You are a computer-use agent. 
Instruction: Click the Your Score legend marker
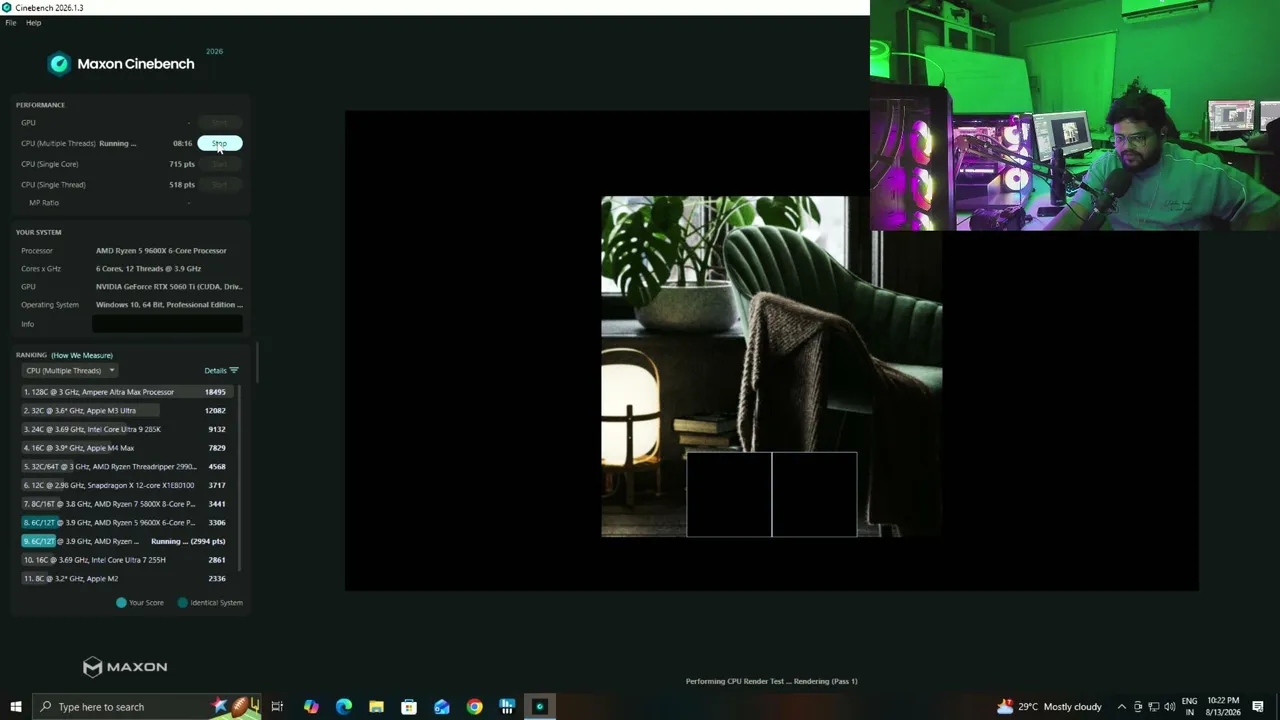coord(121,603)
